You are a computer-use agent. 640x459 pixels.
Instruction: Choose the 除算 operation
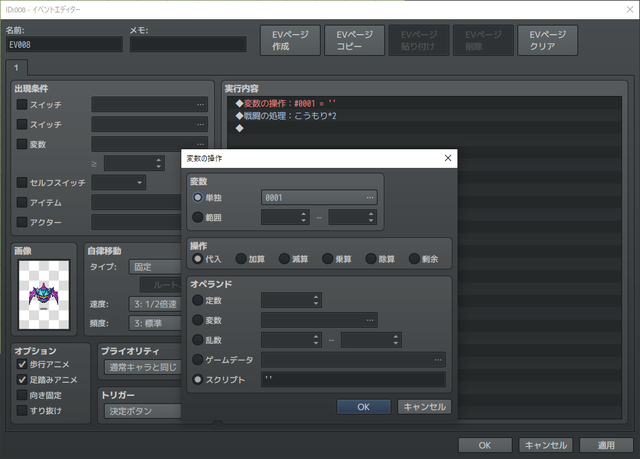pos(371,259)
